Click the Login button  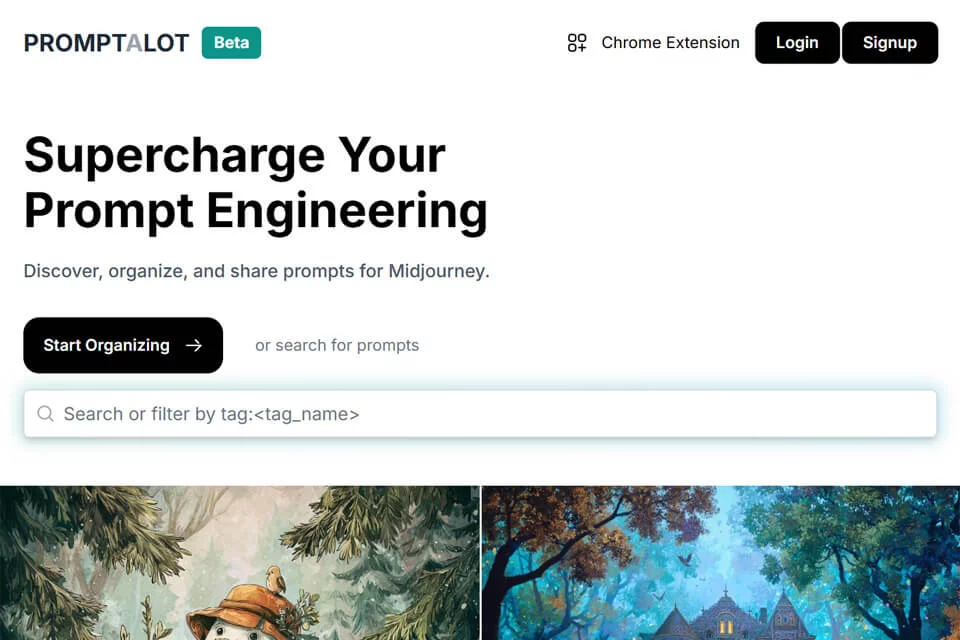pos(797,43)
